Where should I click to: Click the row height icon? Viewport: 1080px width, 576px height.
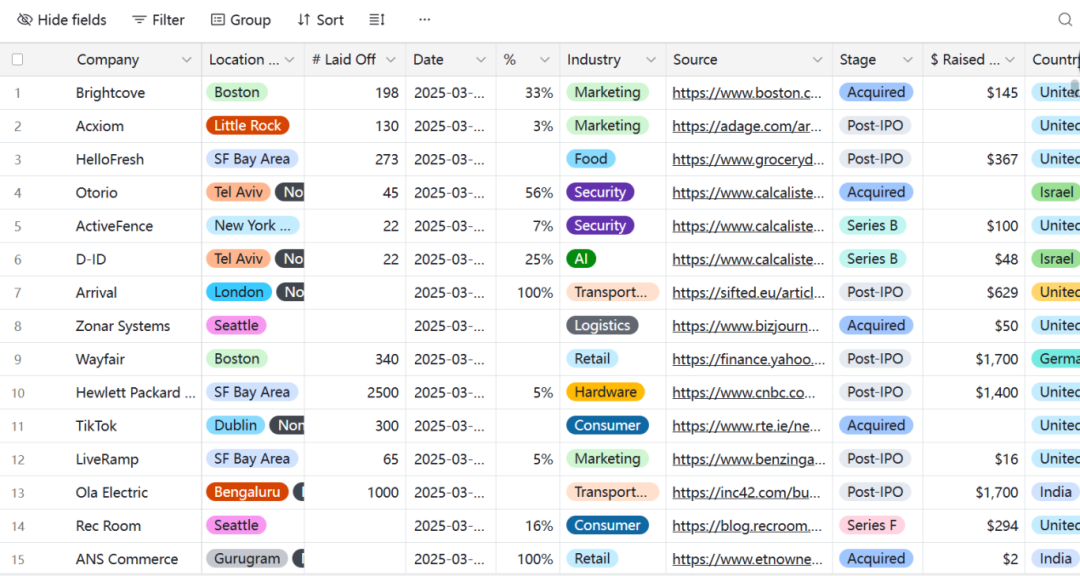pyautogui.click(x=377, y=20)
